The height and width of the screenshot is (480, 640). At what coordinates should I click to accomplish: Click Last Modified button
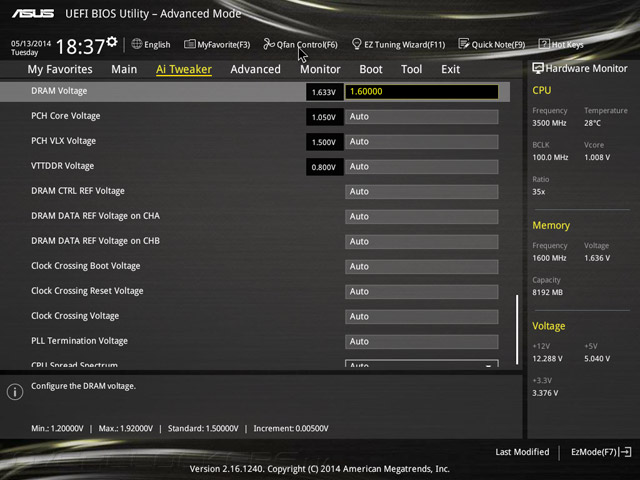(522, 452)
